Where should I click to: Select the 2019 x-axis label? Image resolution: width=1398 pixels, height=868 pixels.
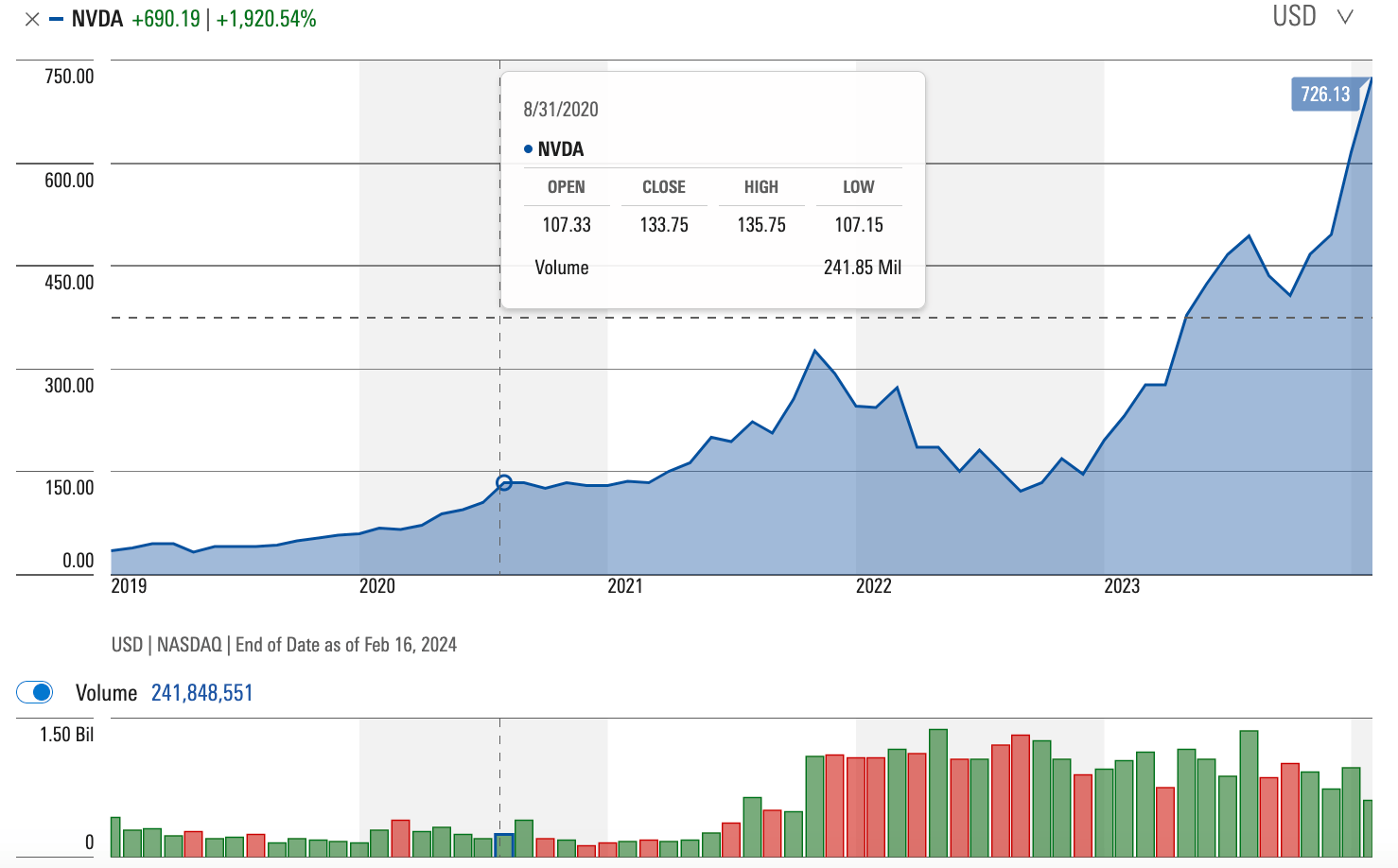[x=129, y=585]
